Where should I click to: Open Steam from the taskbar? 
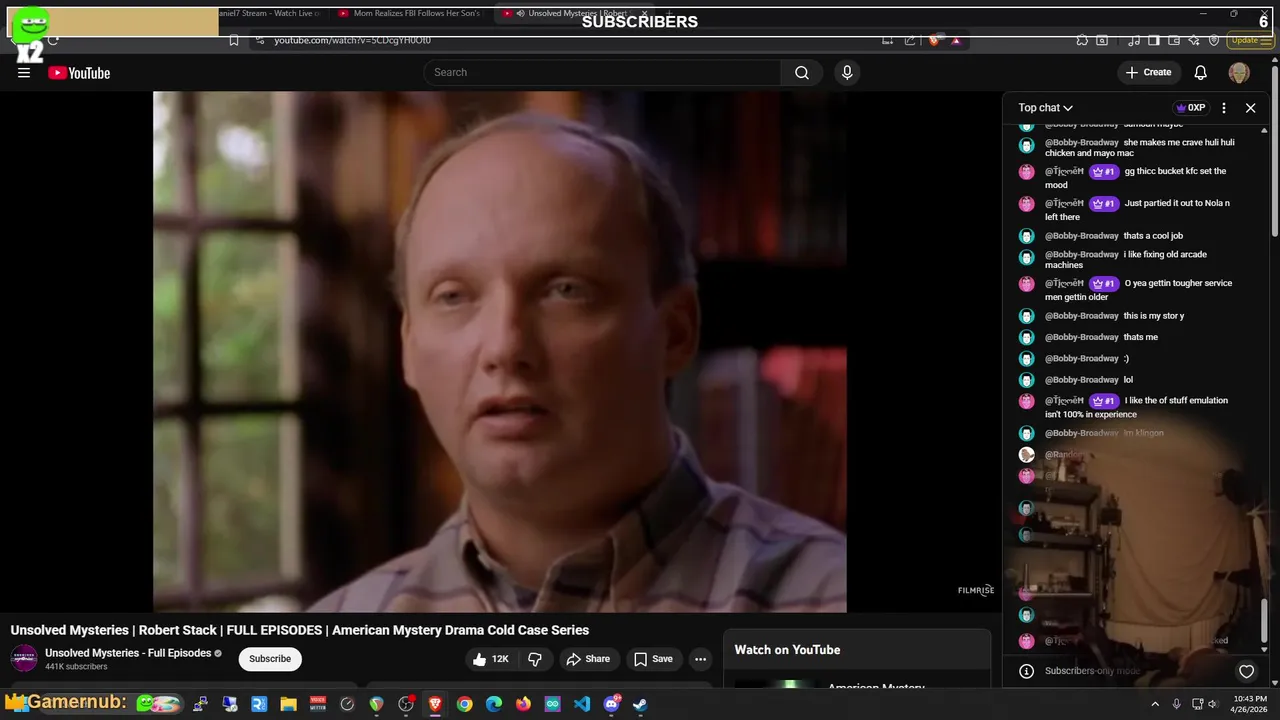point(640,704)
